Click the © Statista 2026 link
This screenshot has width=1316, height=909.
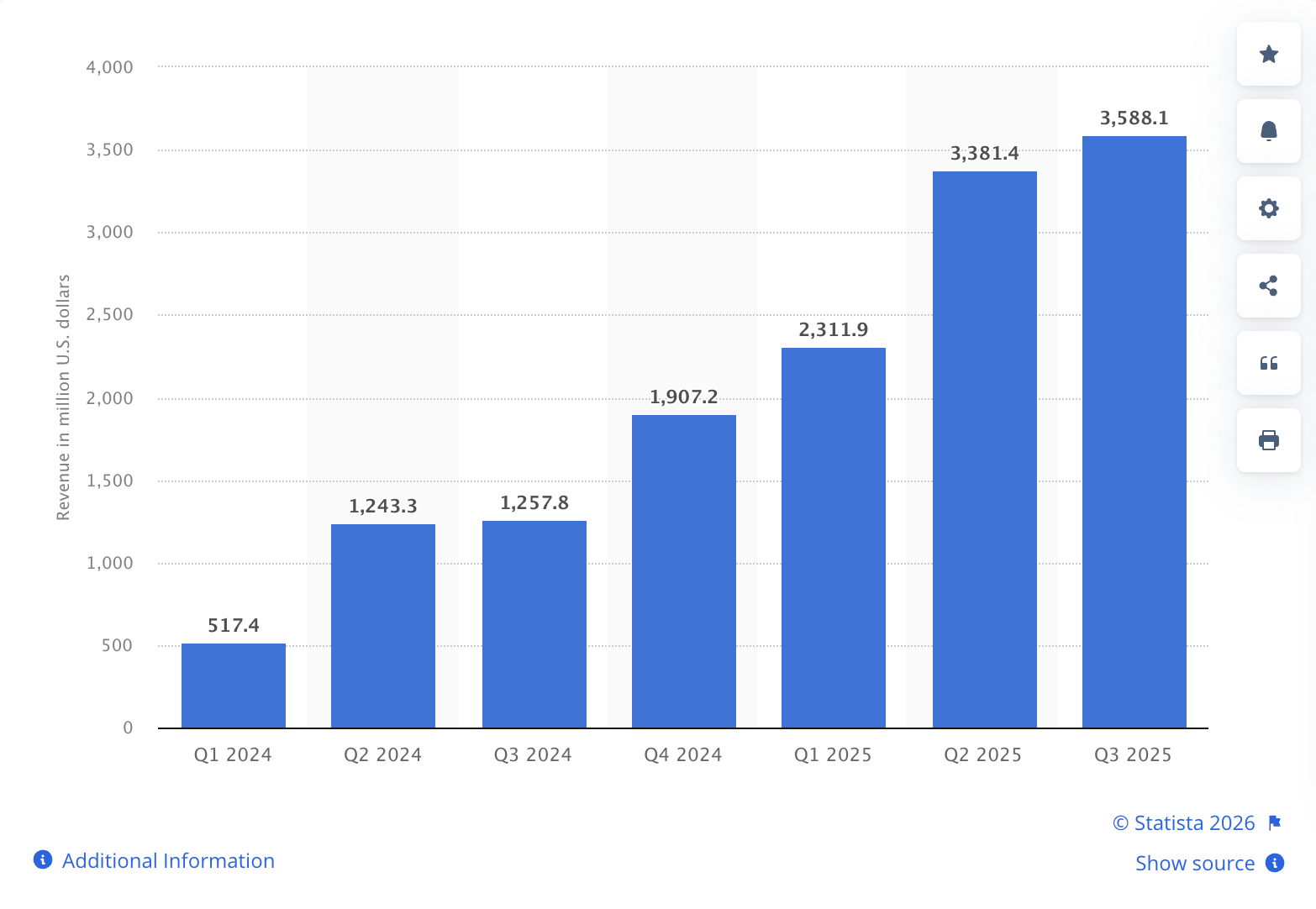(x=1183, y=822)
